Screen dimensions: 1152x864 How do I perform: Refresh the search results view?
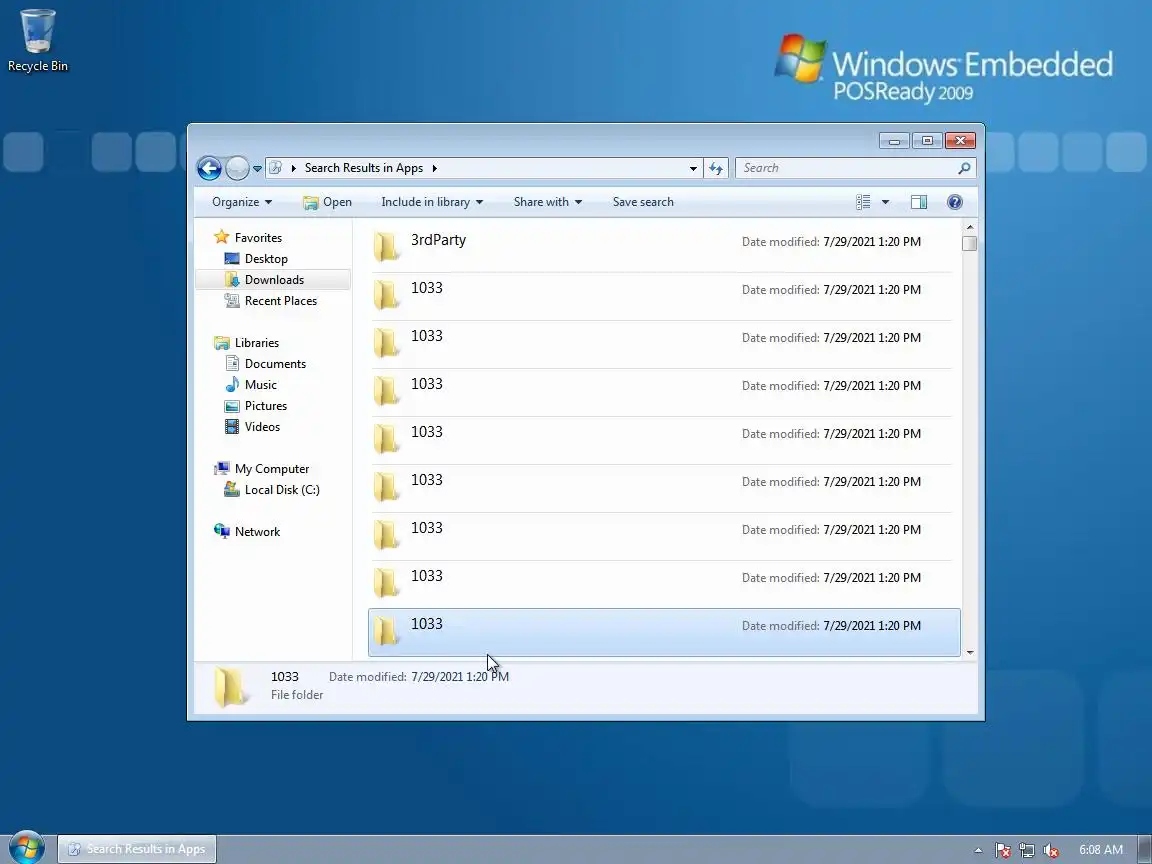pos(716,168)
